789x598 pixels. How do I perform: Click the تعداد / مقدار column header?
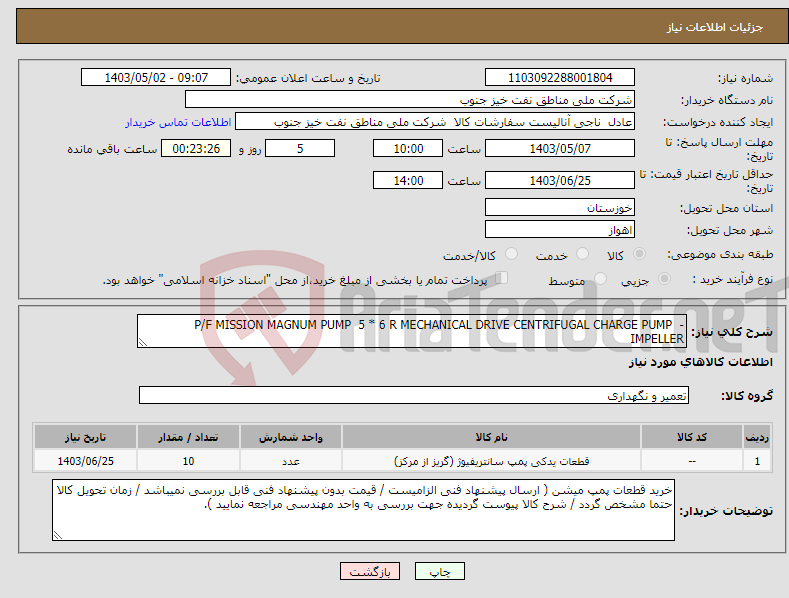pos(188,437)
